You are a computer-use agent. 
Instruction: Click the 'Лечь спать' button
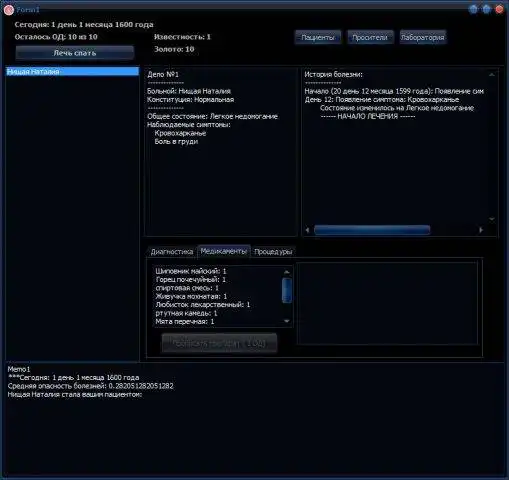pos(75,53)
